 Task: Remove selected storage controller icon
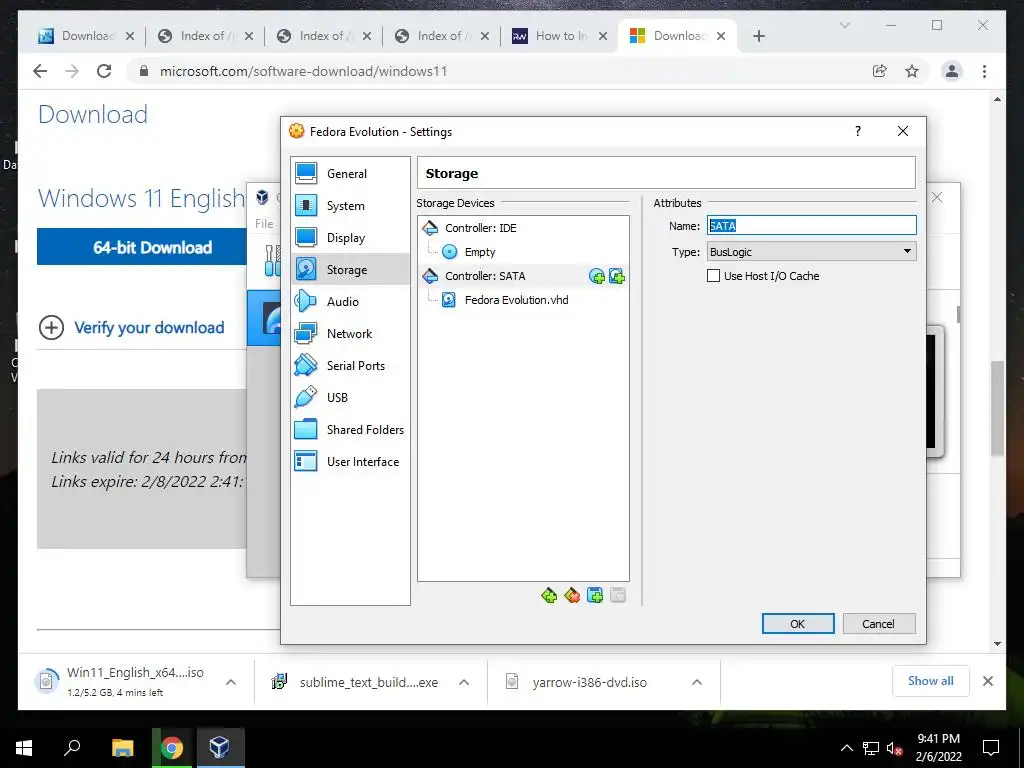[572, 595]
